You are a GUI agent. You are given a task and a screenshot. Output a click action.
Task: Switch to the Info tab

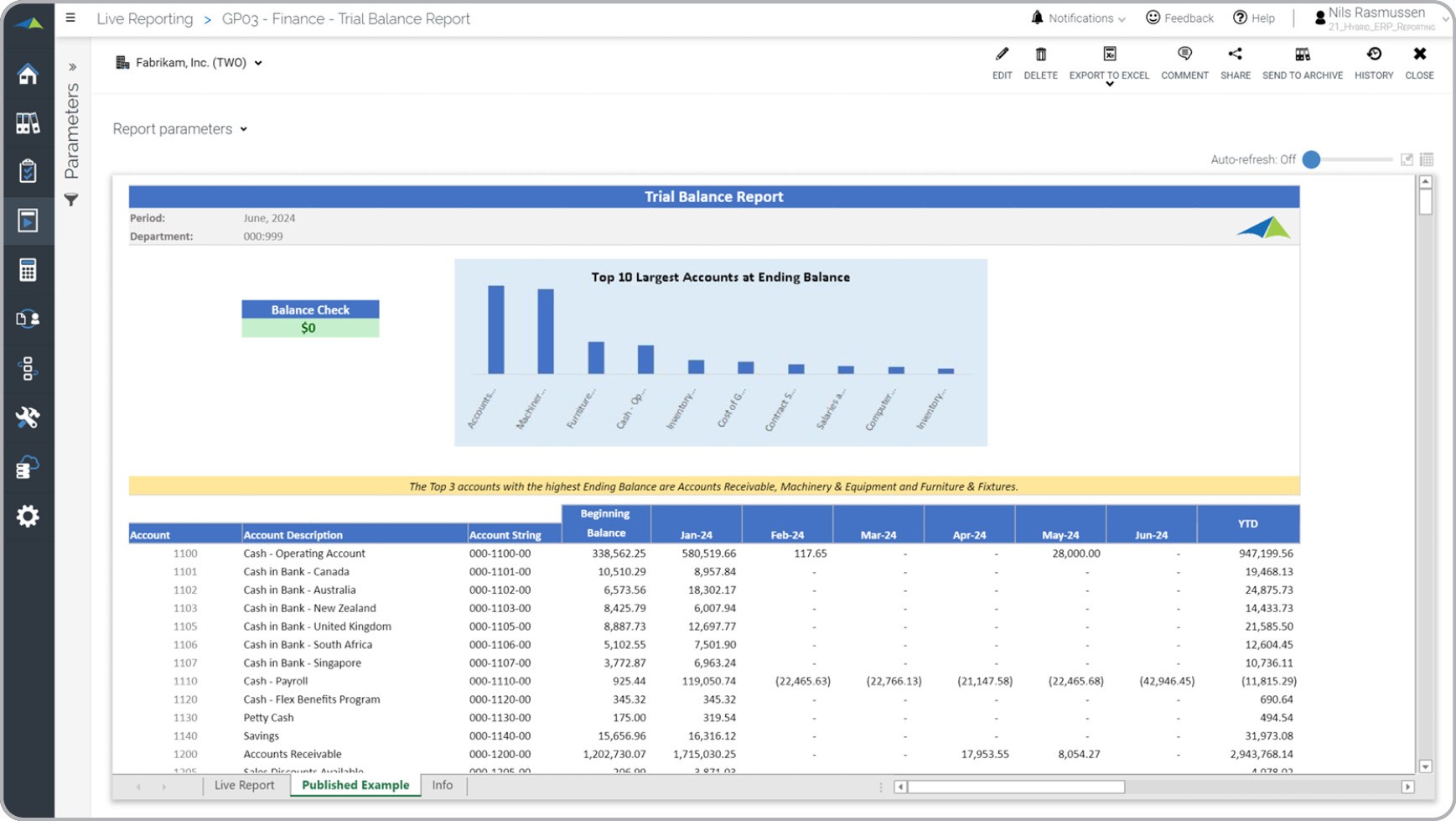(442, 785)
